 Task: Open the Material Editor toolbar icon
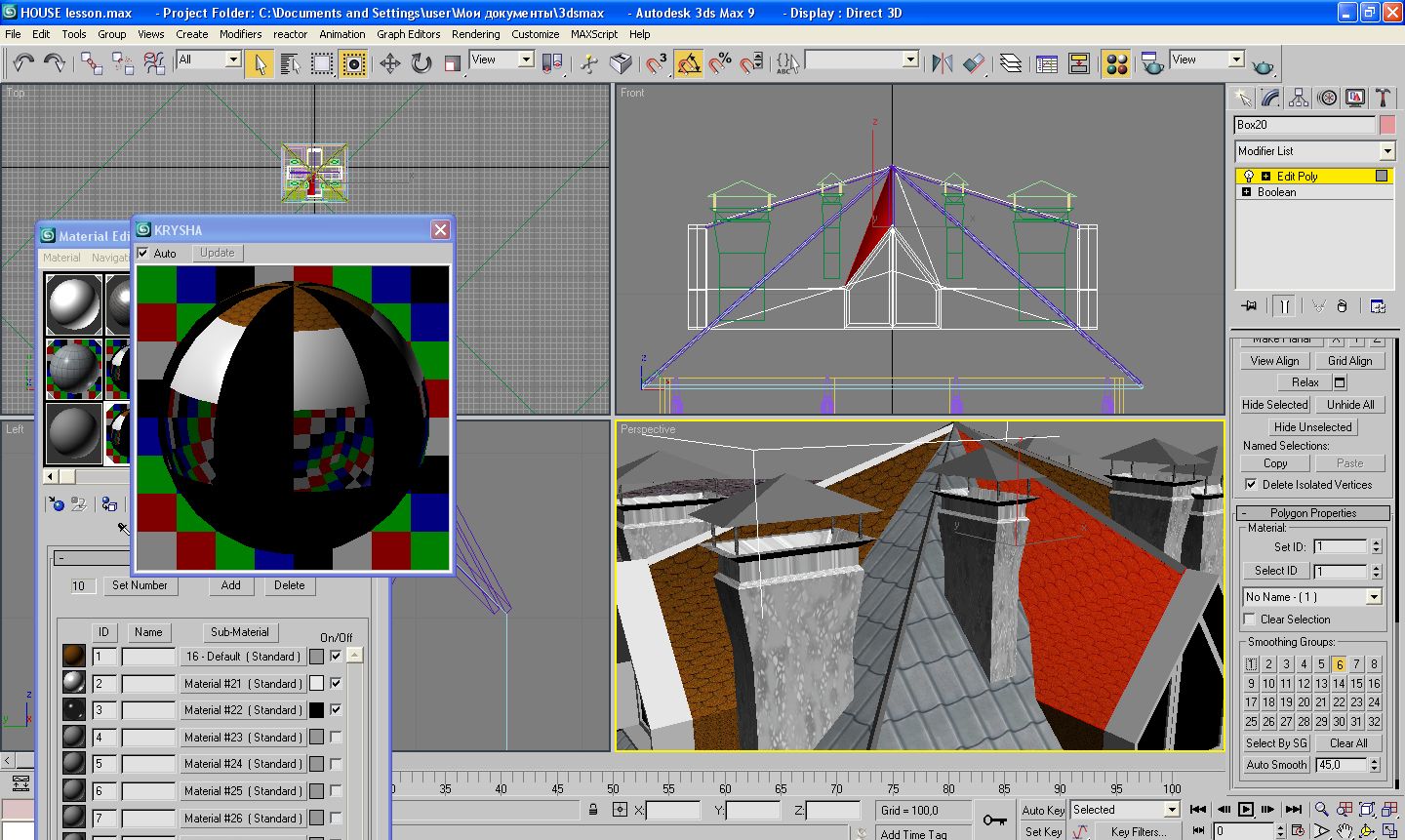click(x=1116, y=63)
